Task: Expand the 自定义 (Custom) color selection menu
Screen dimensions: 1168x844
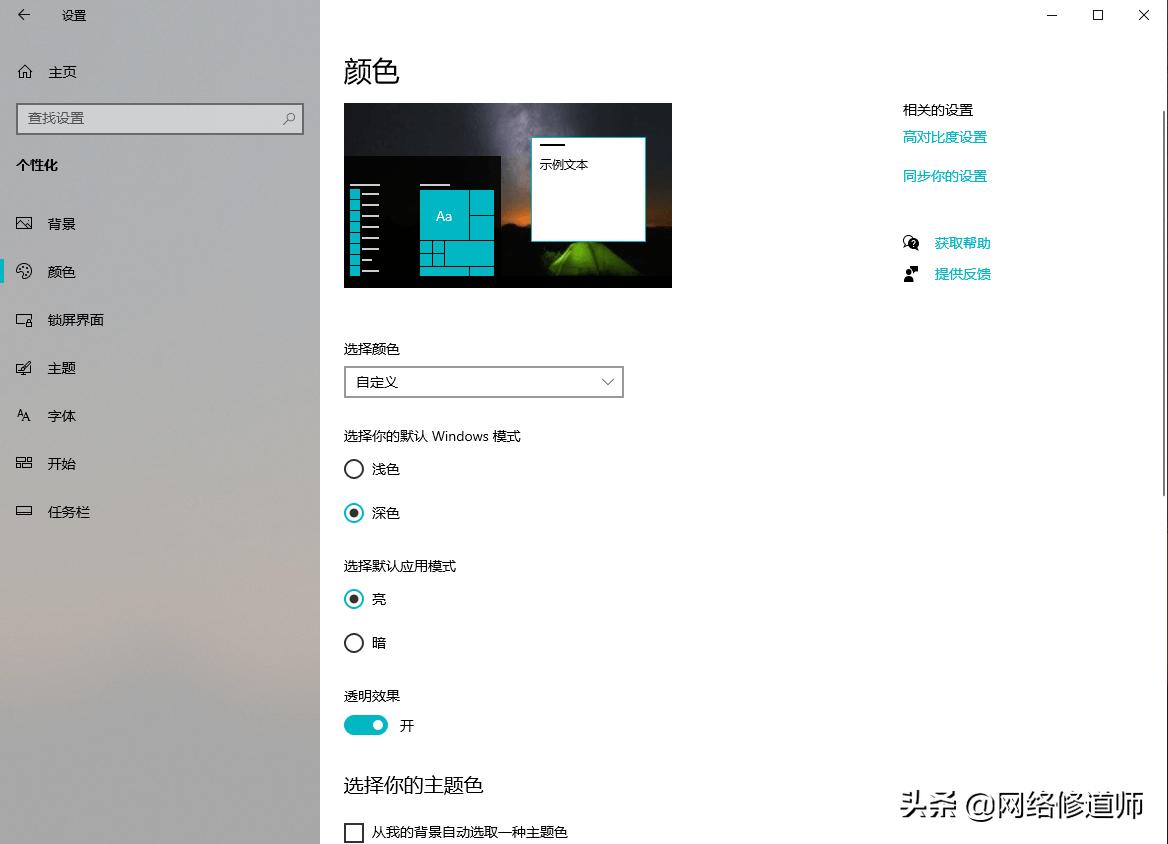Action: [x=483, y=382]
